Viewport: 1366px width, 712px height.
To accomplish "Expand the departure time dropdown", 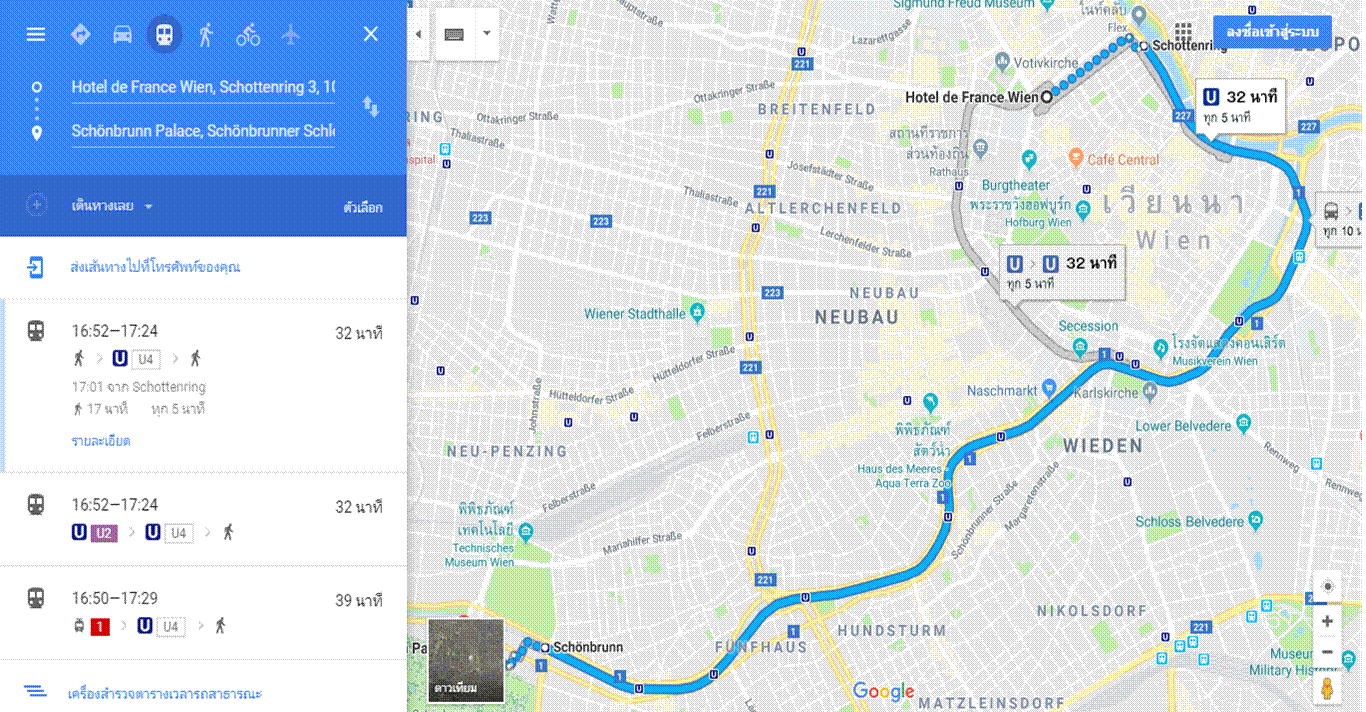I will click(x=112, y=206).
